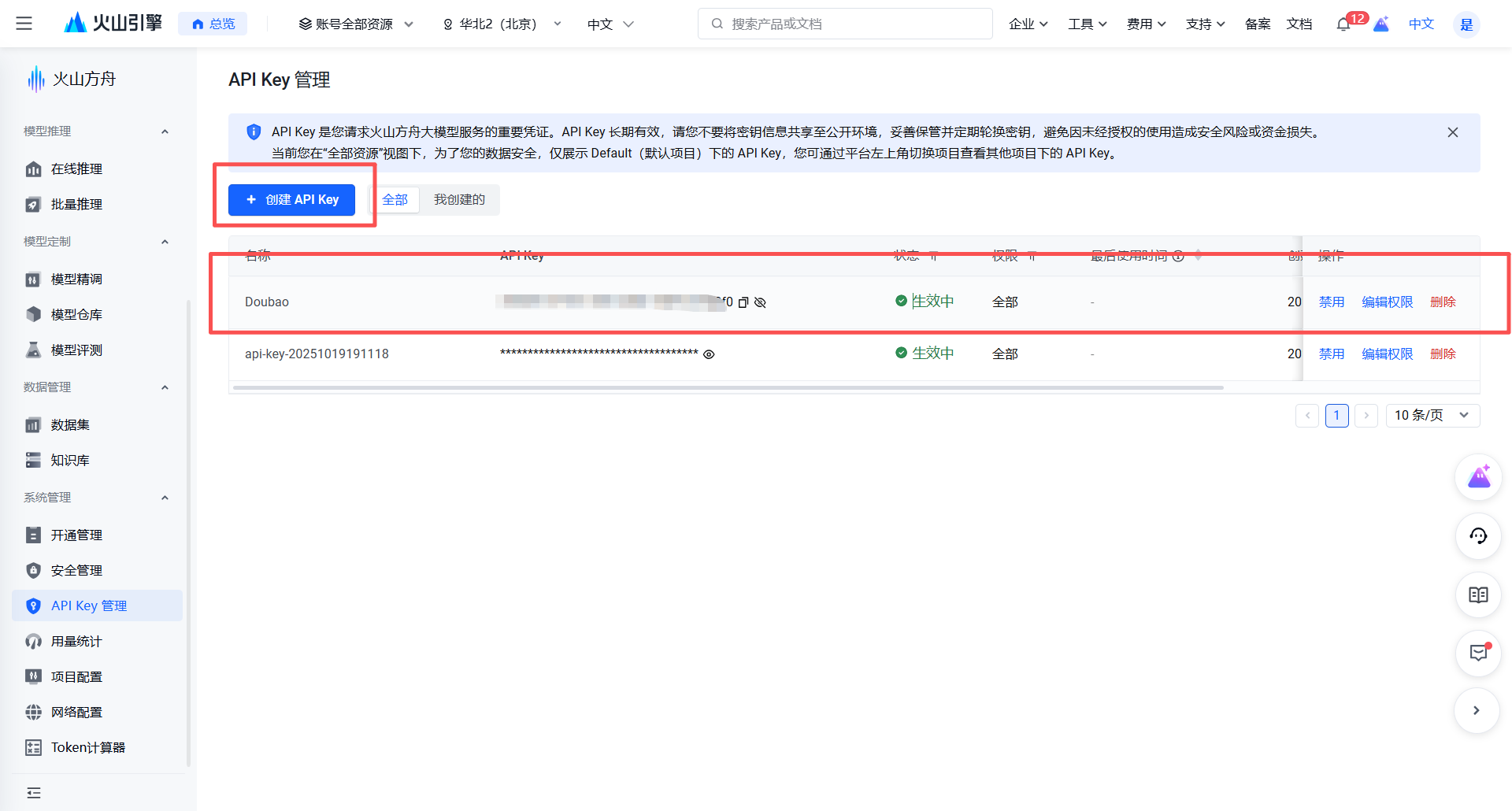
Task: Click the table's horizontal scrollbar
Action: (728, 388)
